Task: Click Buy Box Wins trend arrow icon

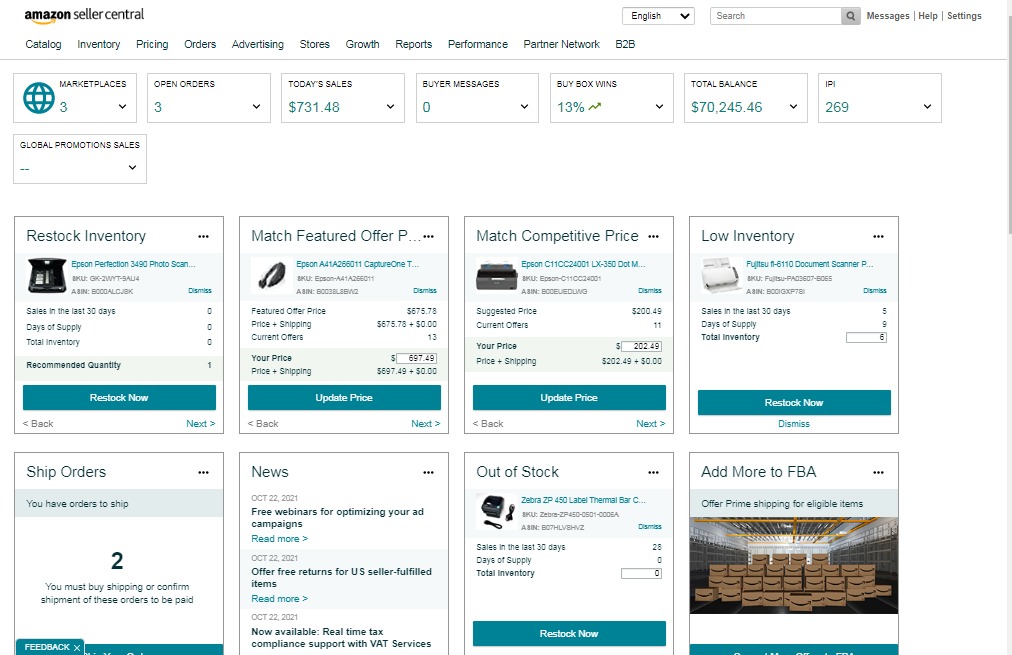Action: pos(594,106)
